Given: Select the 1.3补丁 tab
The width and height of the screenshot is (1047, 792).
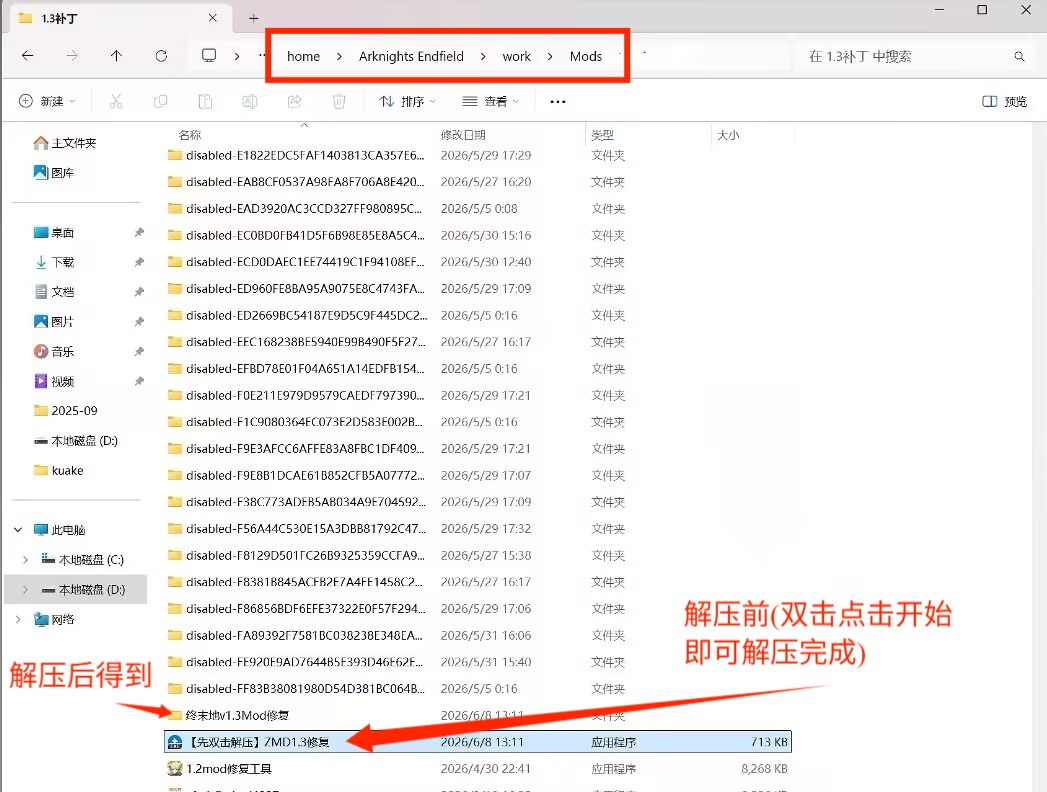Looking at the screenshot, I should click(120, 18).
